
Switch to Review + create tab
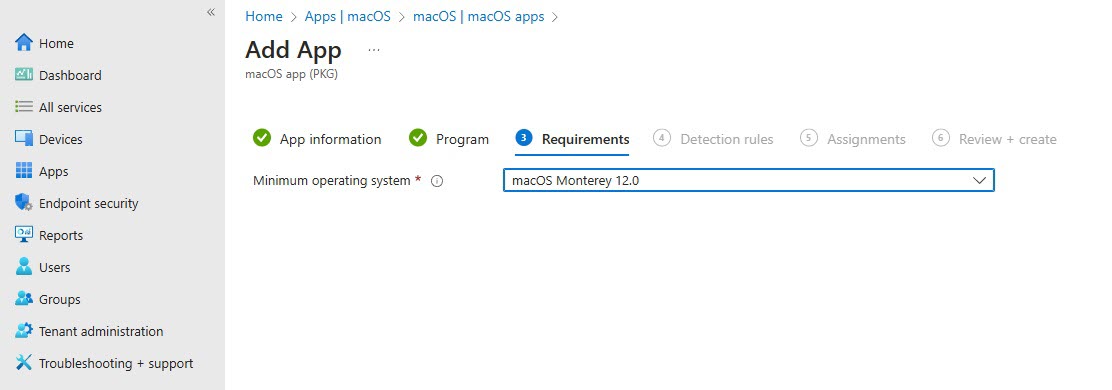pos(994,139)
